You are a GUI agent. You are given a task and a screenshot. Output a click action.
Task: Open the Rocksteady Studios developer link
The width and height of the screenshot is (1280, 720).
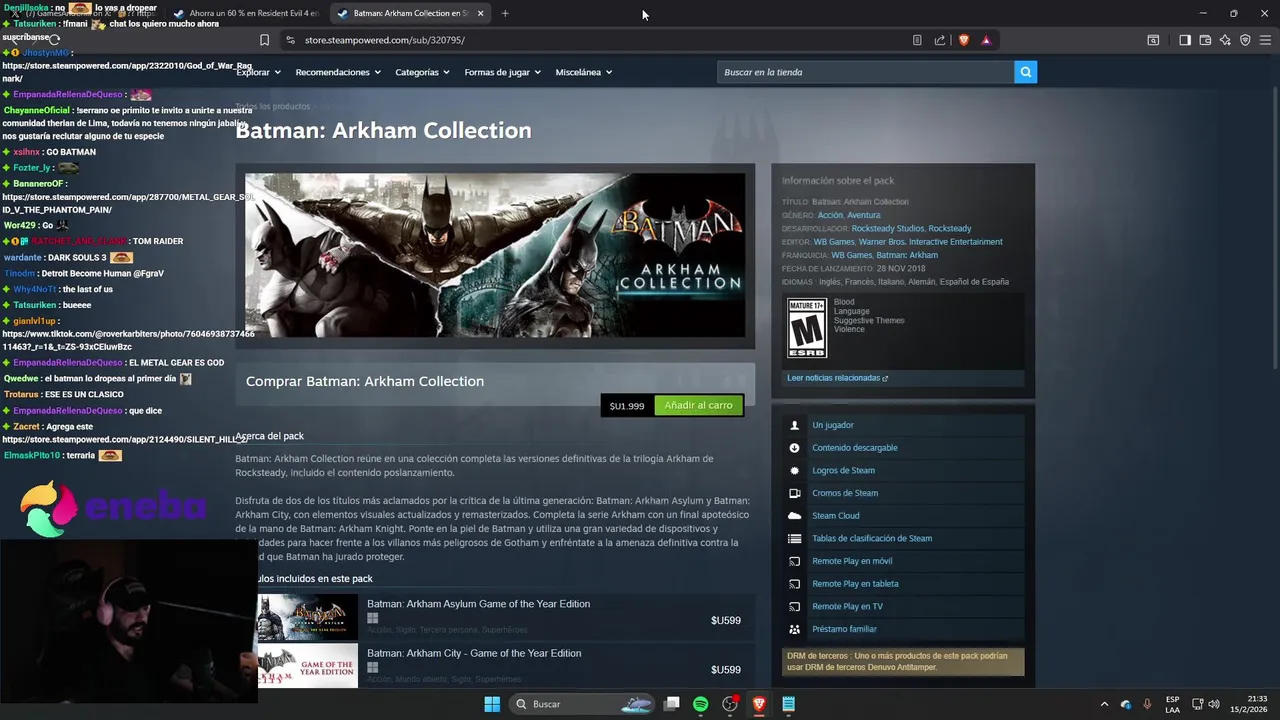888,229
